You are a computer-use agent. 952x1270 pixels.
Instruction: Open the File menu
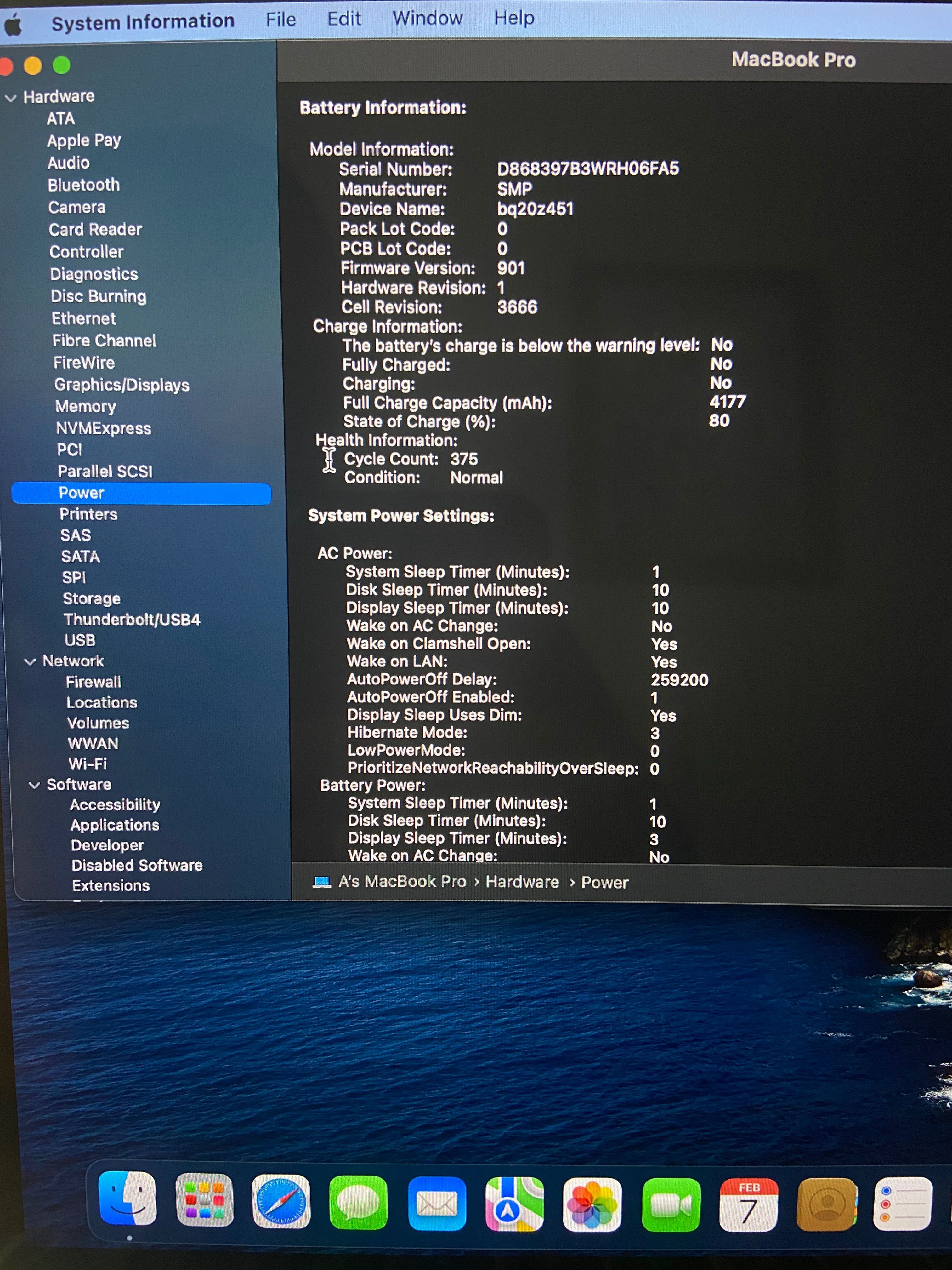point(280,20)
